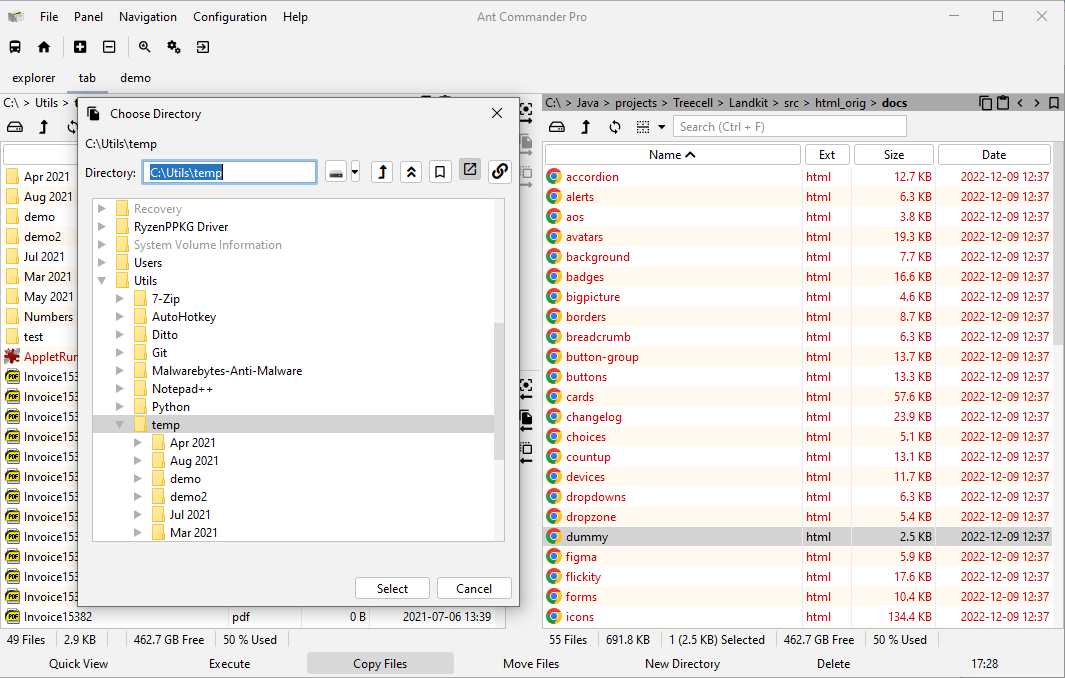Expand the Users folder node
Screen dimensions: 1065x678
[102, 262]
